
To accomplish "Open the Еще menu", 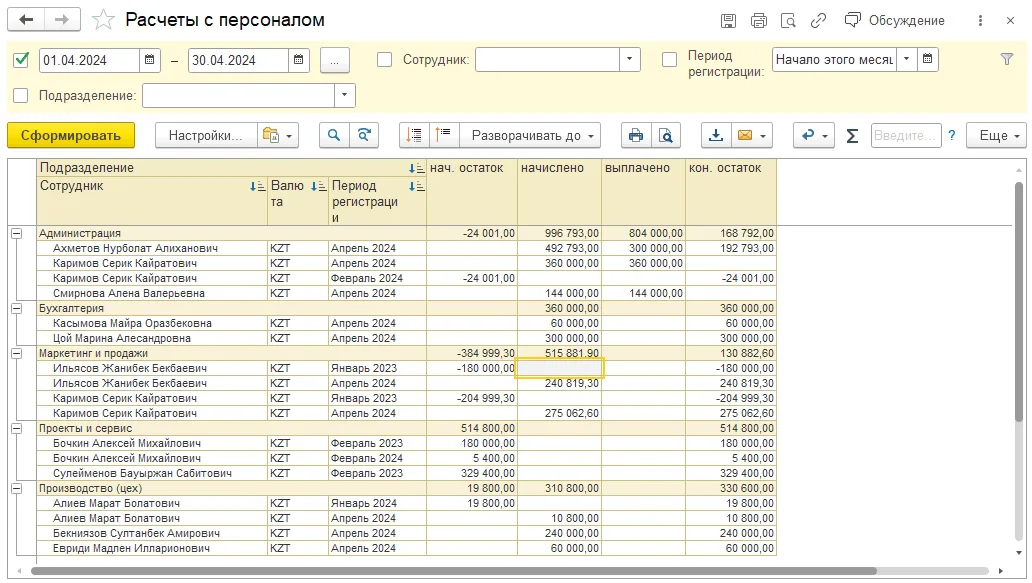I will point(996,136).
